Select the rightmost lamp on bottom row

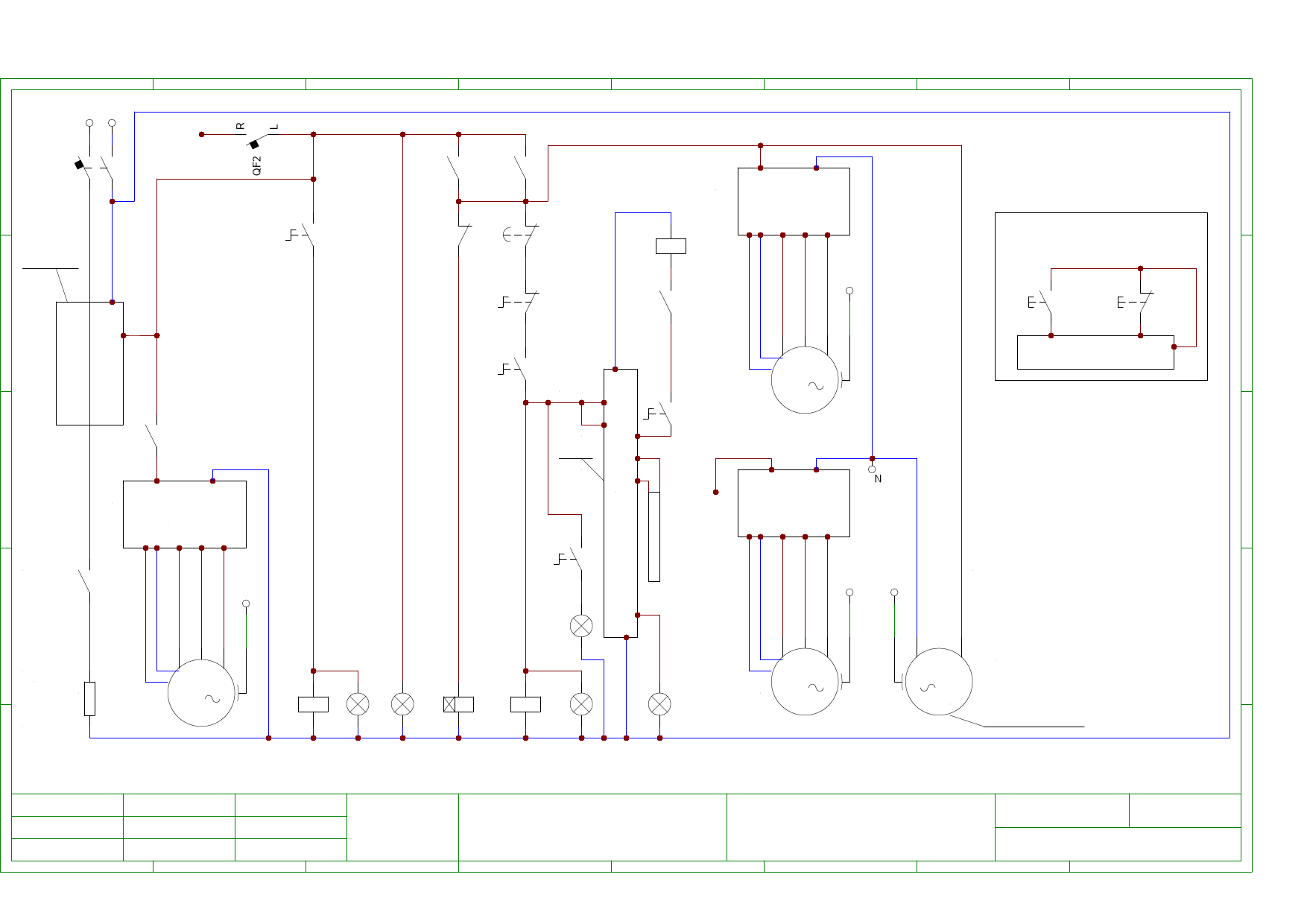[659, 704]
